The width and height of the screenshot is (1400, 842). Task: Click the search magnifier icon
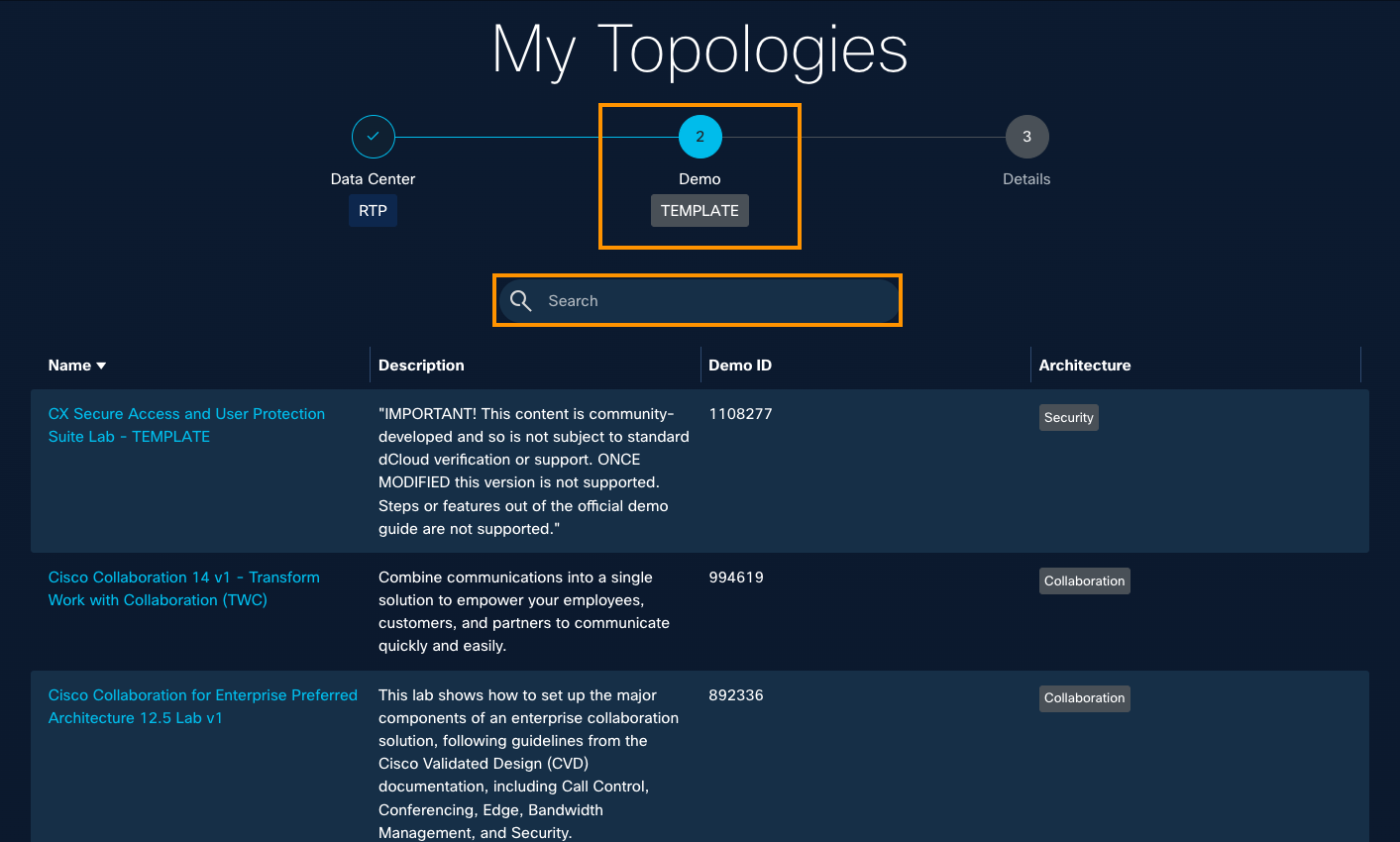pos(521,301)
